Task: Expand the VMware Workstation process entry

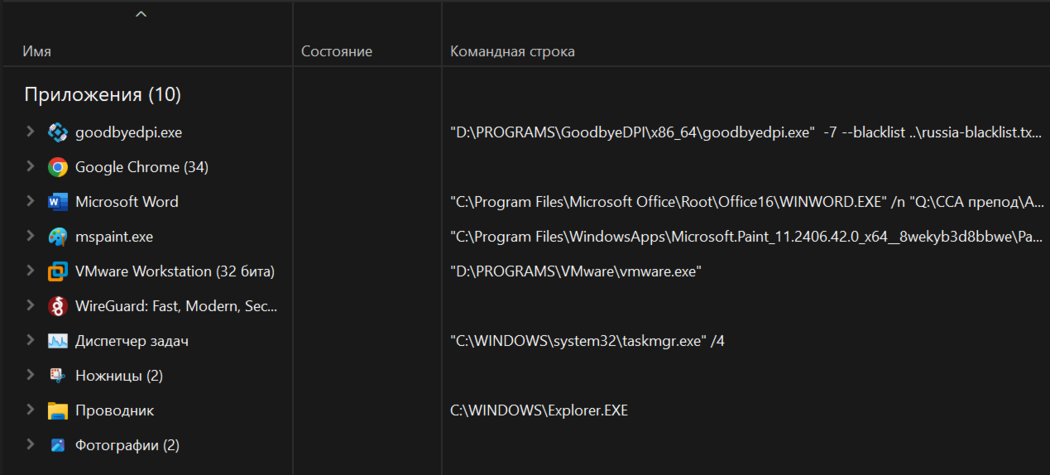Action: pyautogui.click(x=30, y=271)
